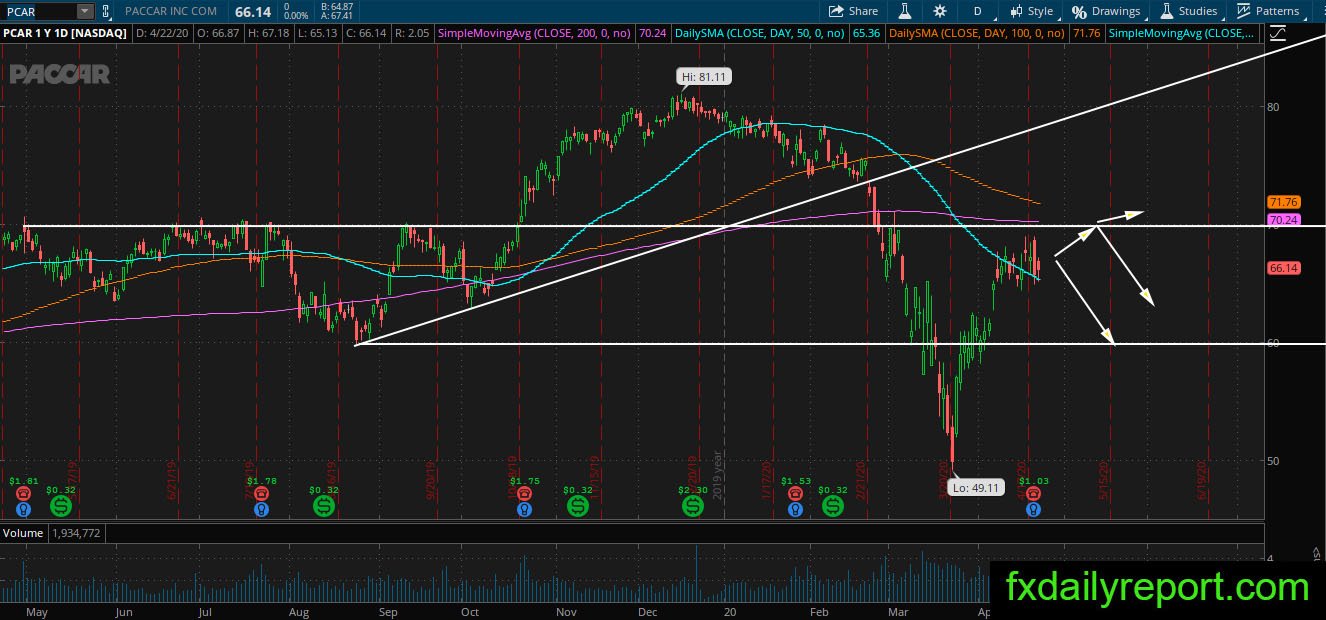
Task: Open the Share menu
Action: (x=853, y=11)
